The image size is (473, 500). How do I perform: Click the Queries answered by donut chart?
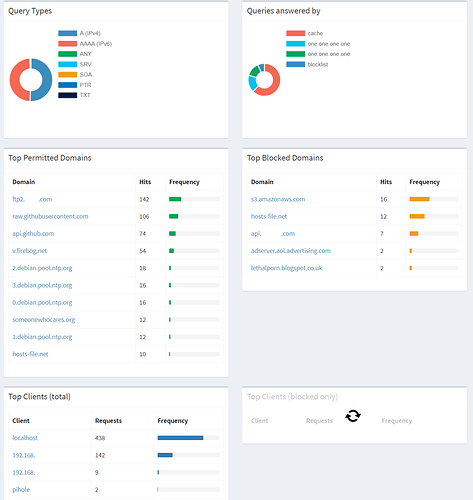264,80
